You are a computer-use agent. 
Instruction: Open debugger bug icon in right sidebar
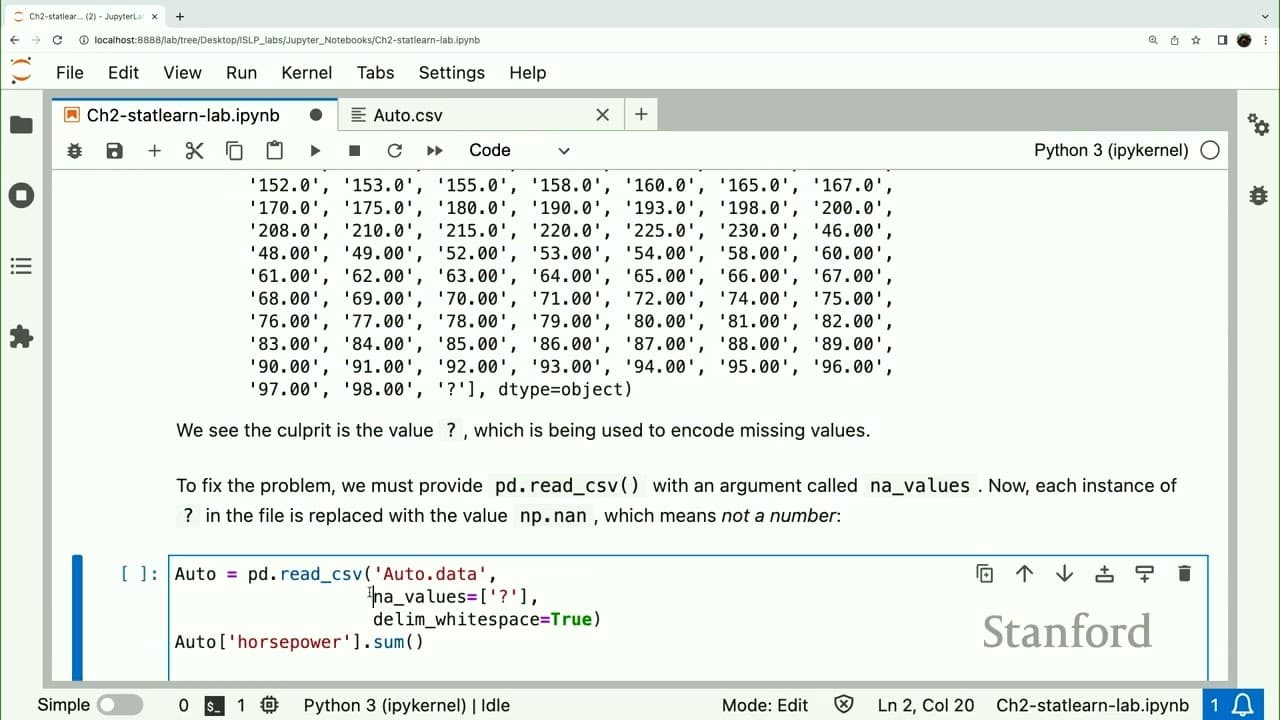pyautogui.click(x=1259, y=195)
